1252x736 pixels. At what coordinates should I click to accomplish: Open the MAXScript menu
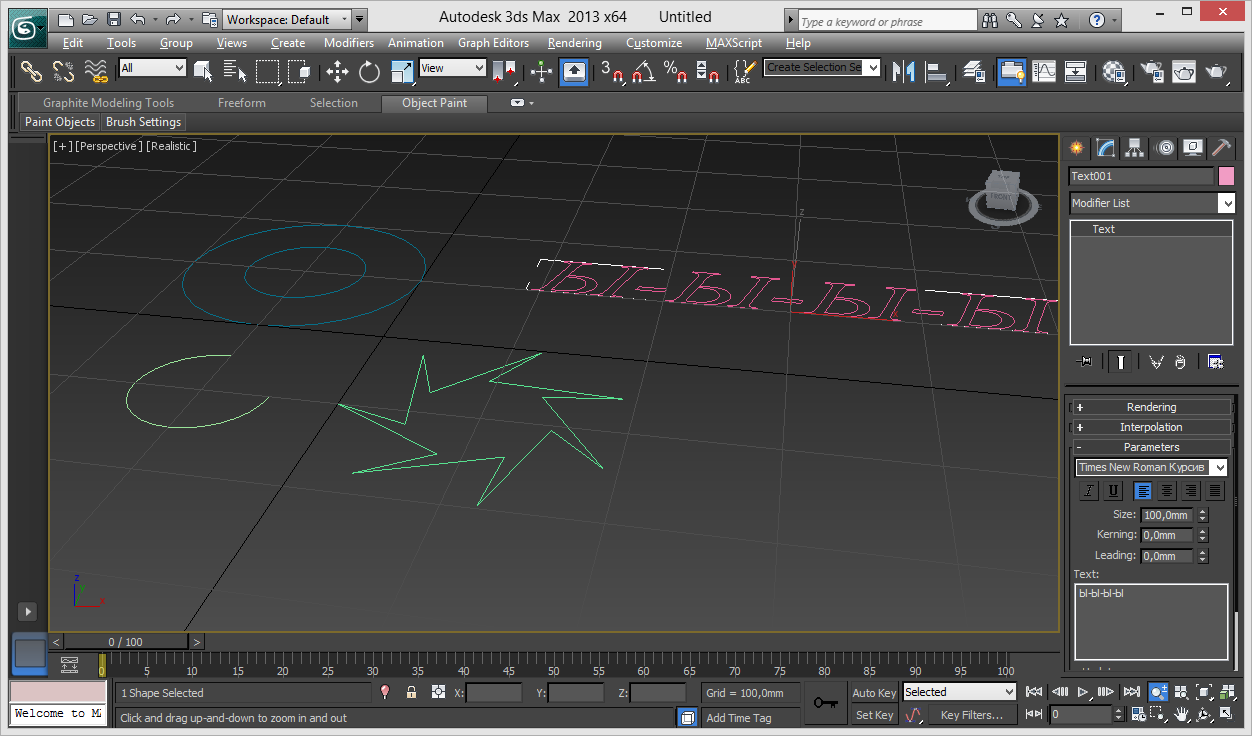tap(734, 43)
